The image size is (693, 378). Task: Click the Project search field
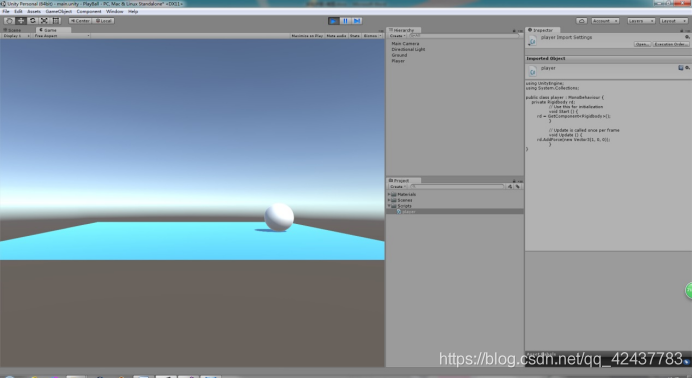tap(457, 187)
